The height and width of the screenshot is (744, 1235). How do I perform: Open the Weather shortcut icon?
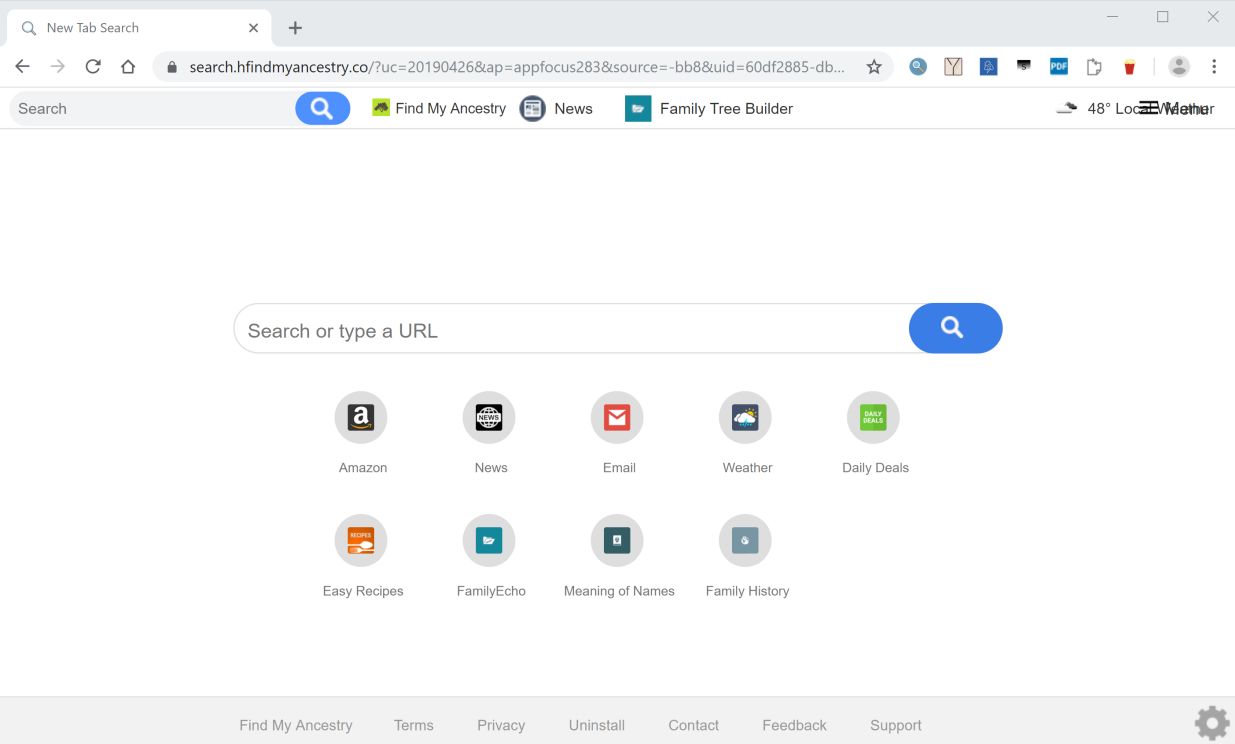(x=745, y=417)
